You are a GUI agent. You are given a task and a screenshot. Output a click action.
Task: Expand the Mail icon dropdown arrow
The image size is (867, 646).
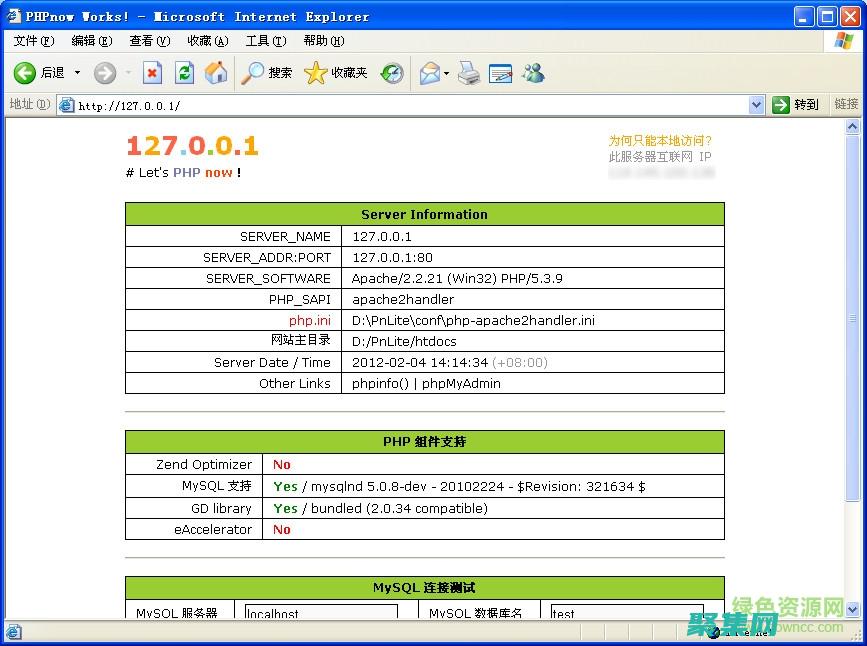pos(446,72)
